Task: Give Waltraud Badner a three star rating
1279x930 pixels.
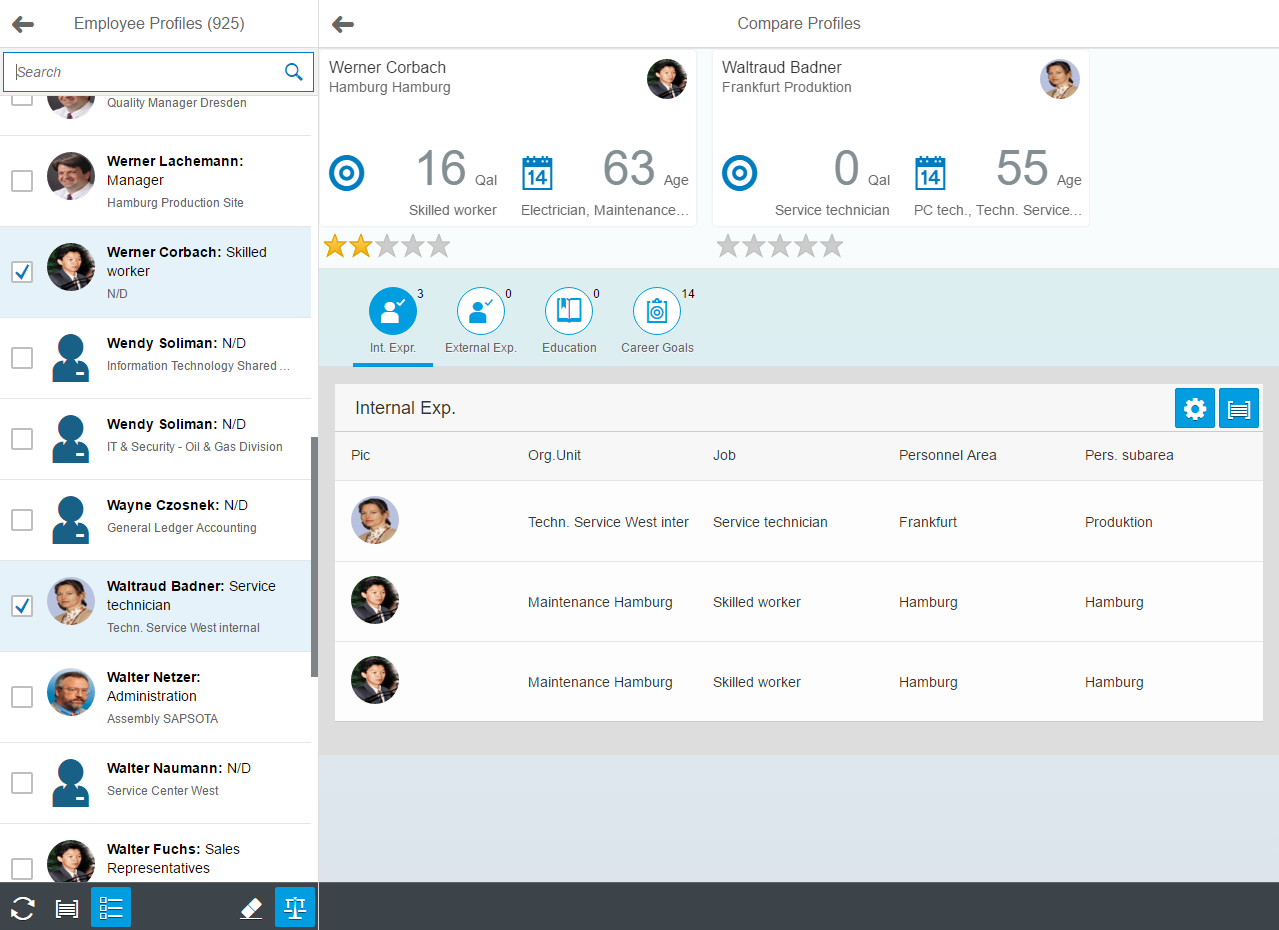Action: tap(780, 245)
